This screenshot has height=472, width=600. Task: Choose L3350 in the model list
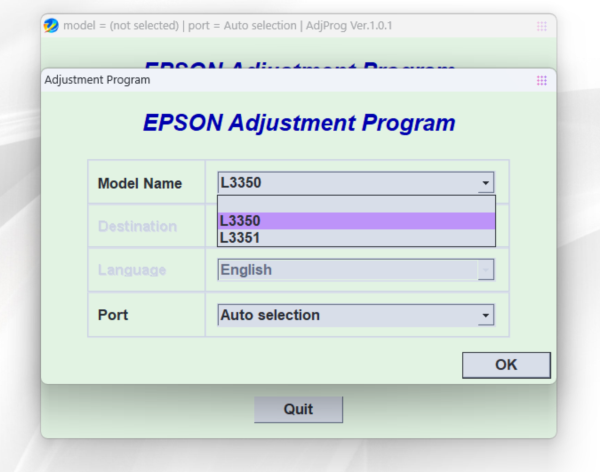click(x=356, y=221)
